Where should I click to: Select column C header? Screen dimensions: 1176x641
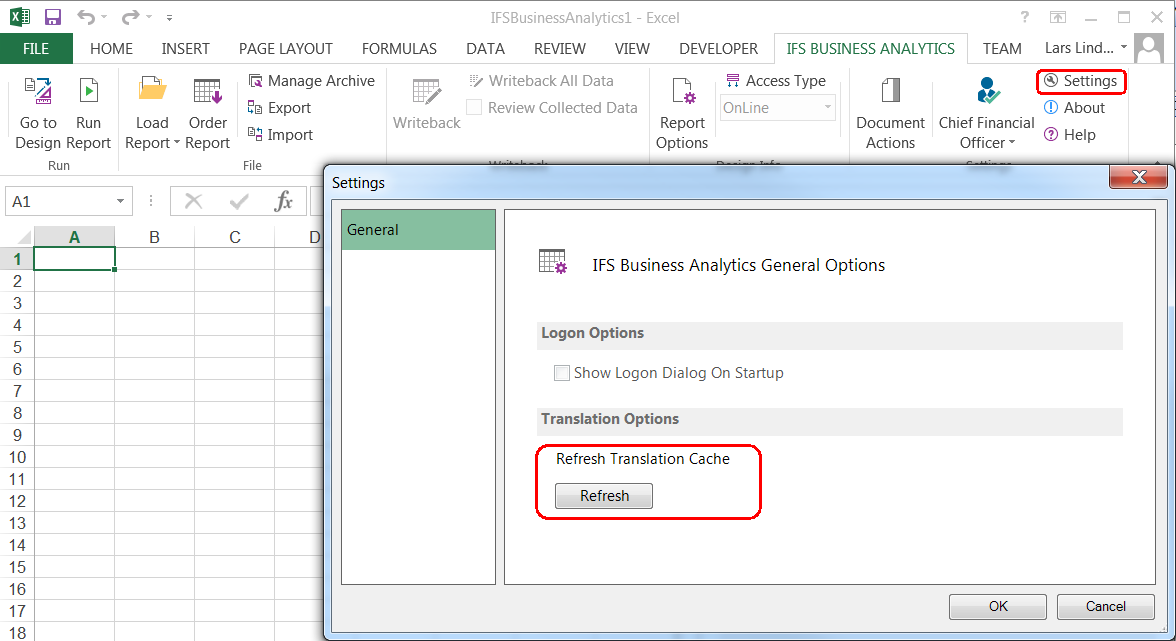pyautogui.click(x=235, y=237)
